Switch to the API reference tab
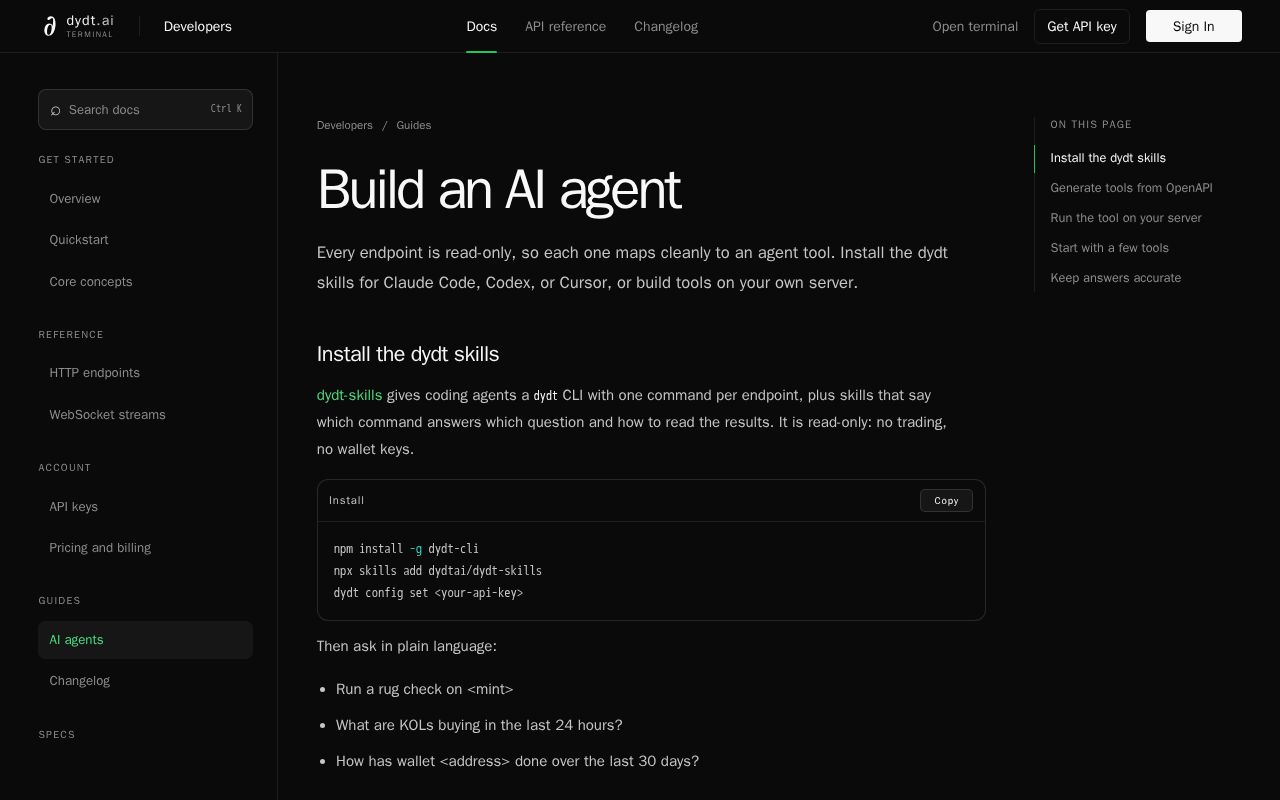 565,26
